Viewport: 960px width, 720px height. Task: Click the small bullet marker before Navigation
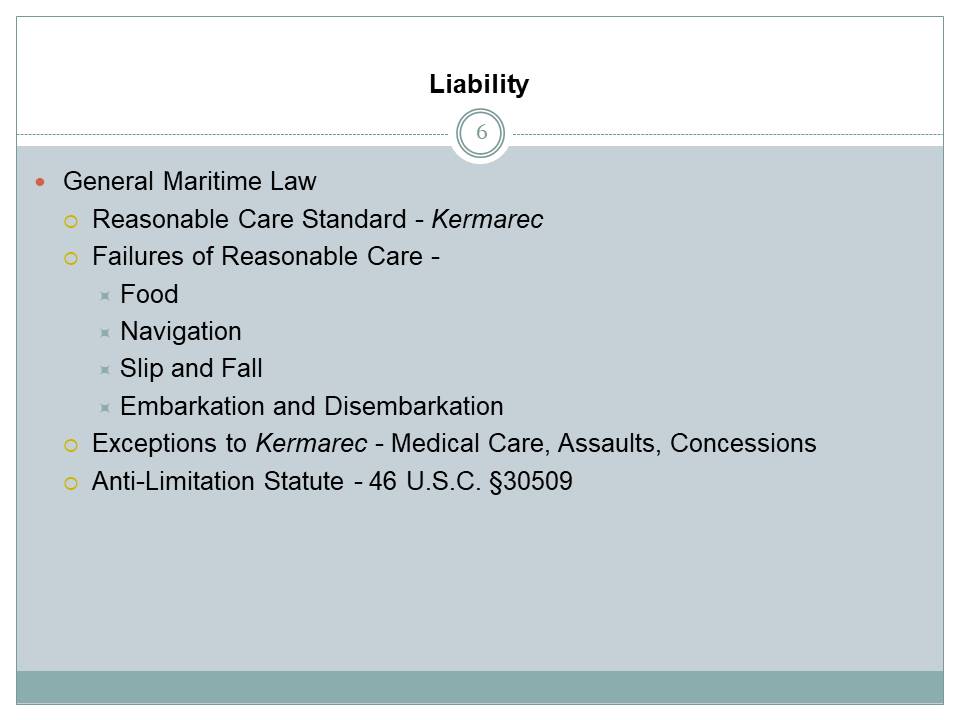tap(104, 333)
